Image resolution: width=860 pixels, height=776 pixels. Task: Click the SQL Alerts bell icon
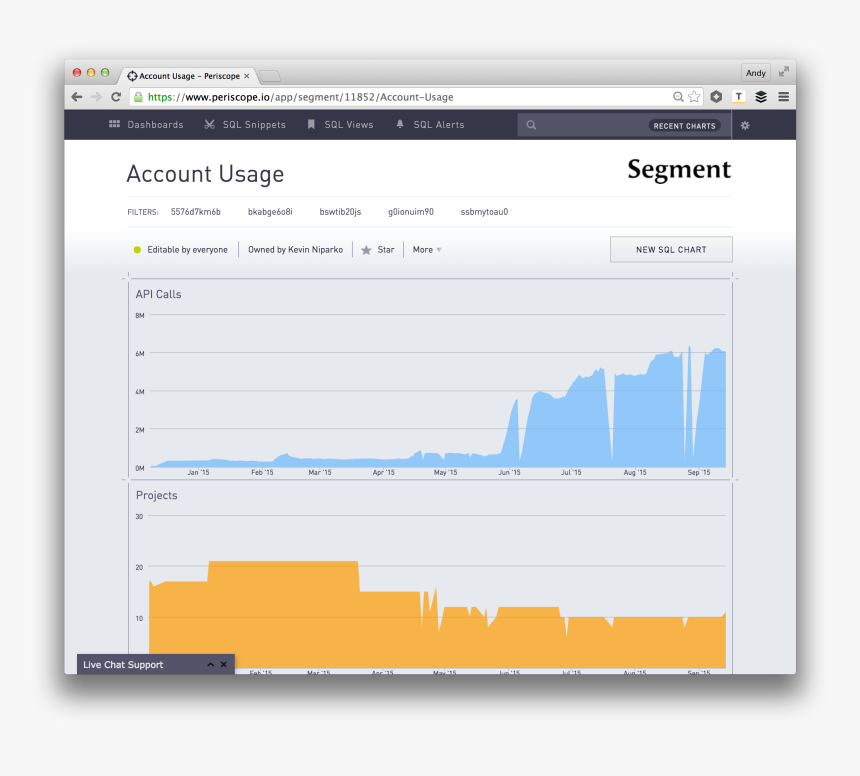400,124
